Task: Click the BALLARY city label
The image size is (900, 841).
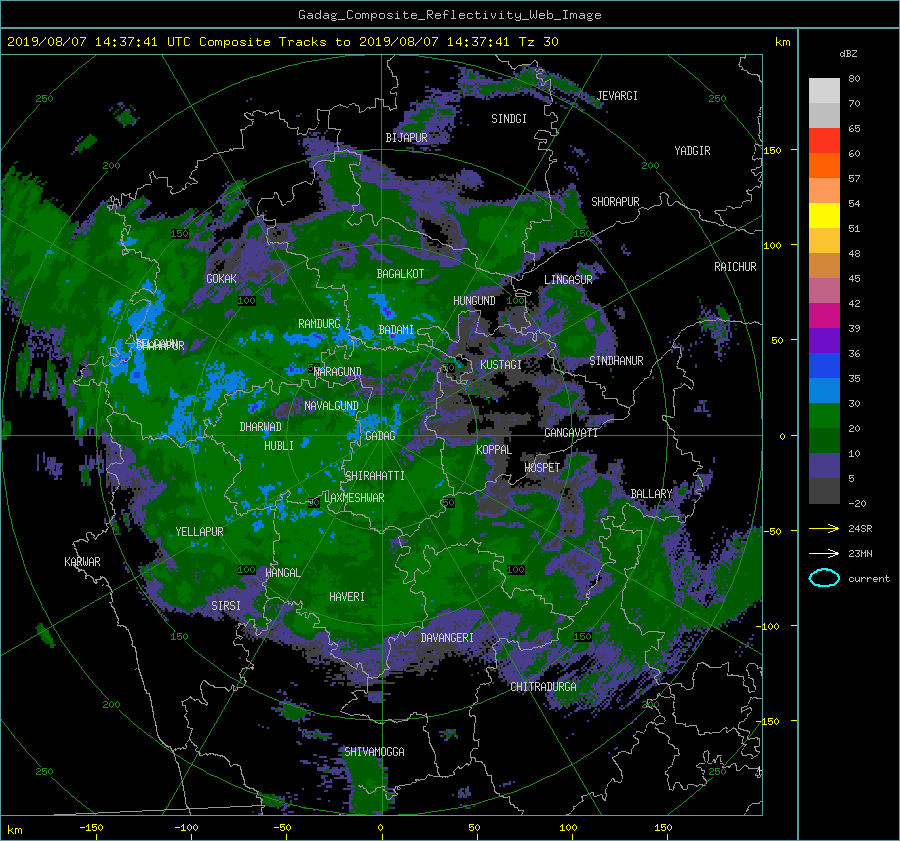Action: tap(651, 494)
